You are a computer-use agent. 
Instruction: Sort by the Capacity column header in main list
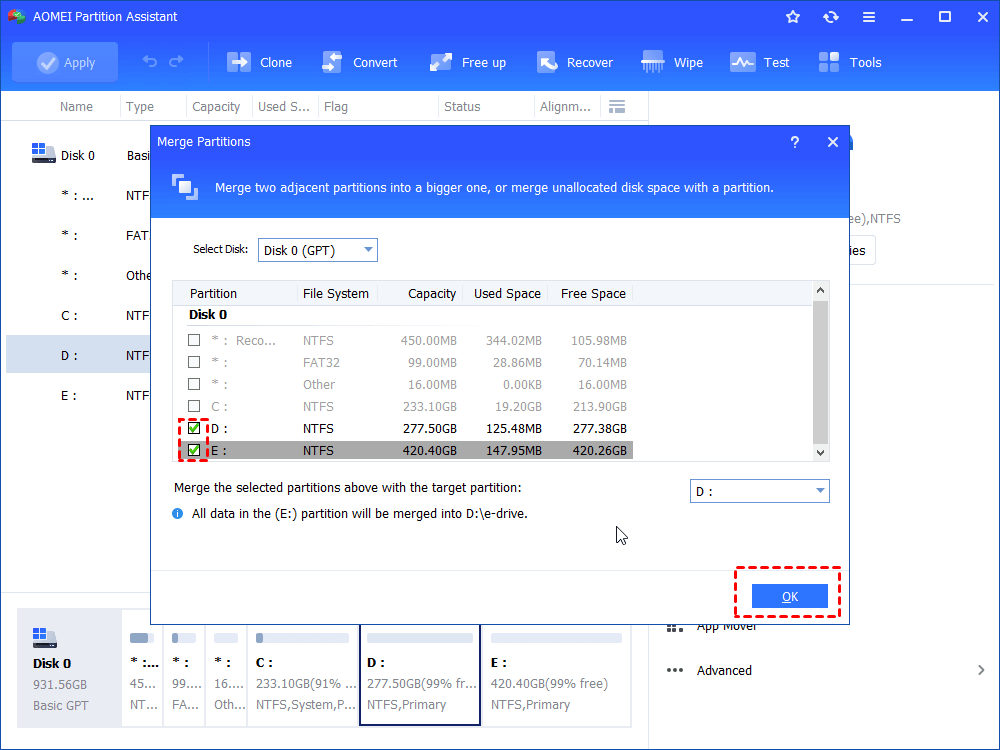tap(216, 107)
